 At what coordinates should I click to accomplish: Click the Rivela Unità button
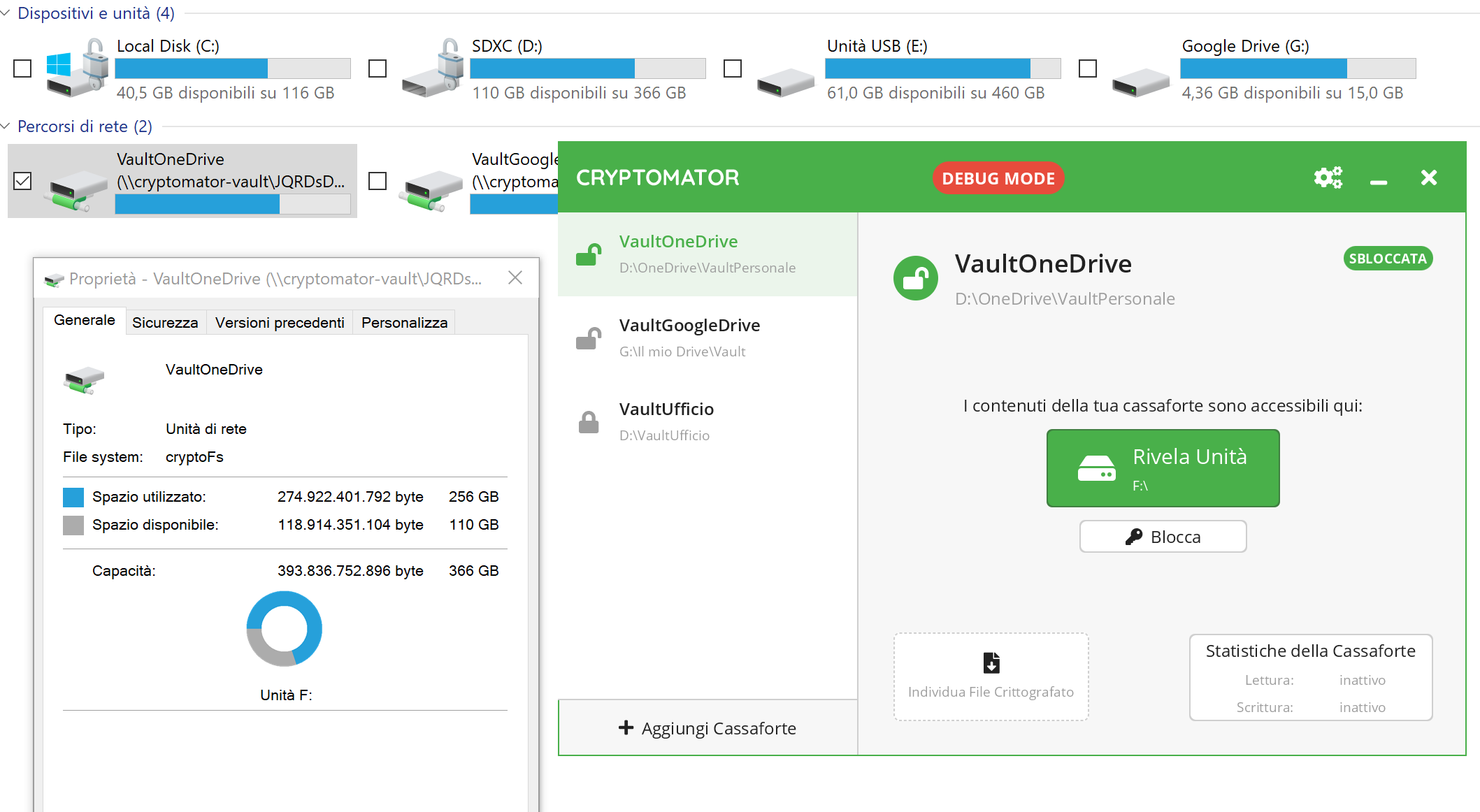coord(1163,468)
